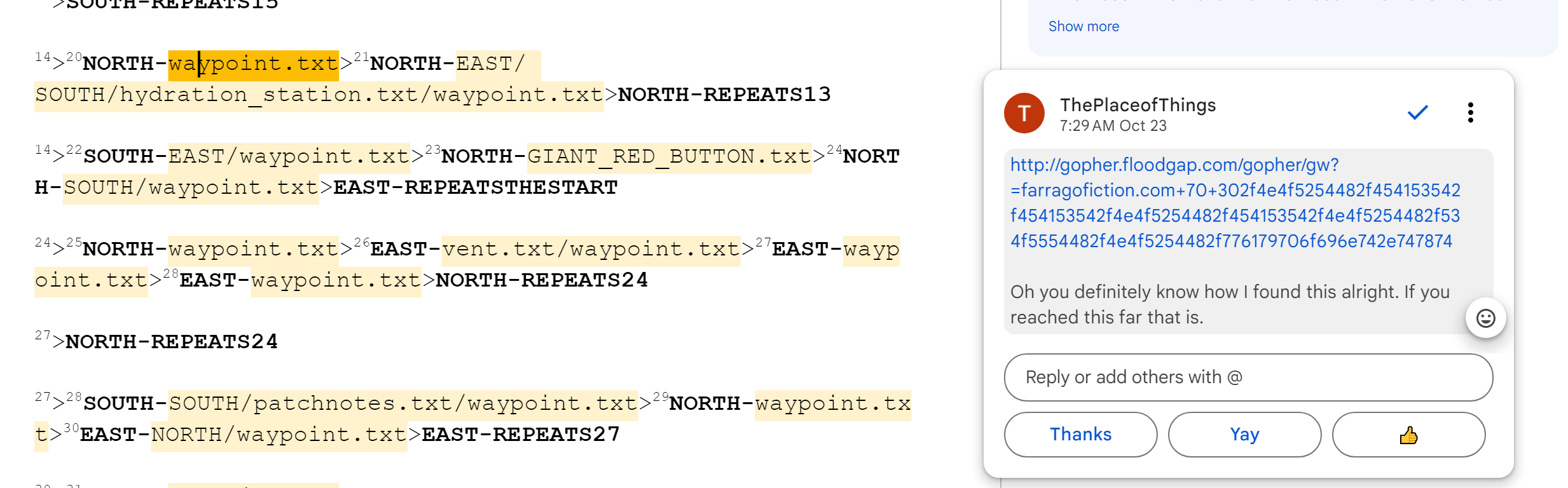Click the Thanks suggested reply button
1568x488 pixels.
pyautogui.click(x=1080, y=435)
